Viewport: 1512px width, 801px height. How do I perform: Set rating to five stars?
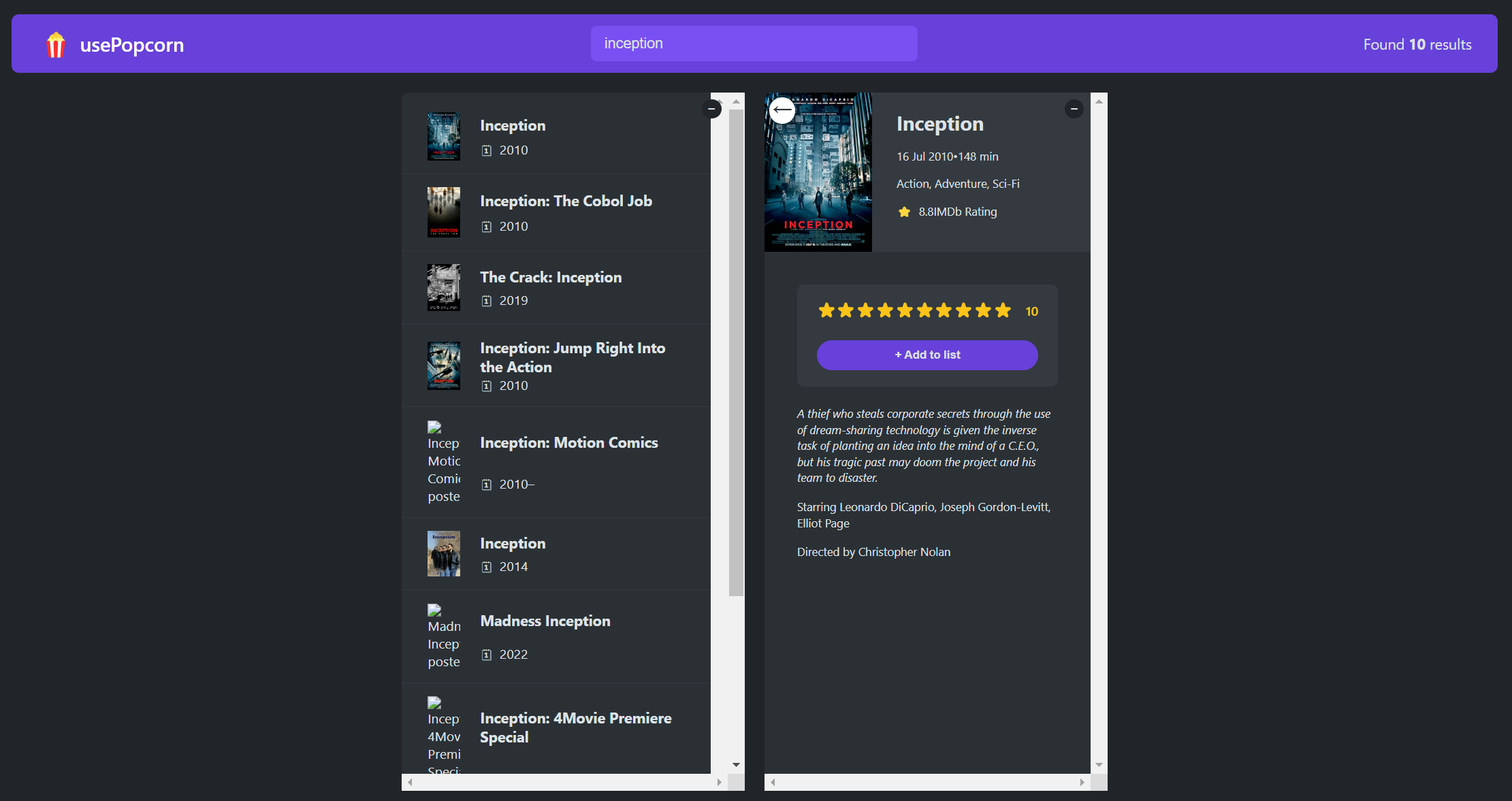[905, 311]
